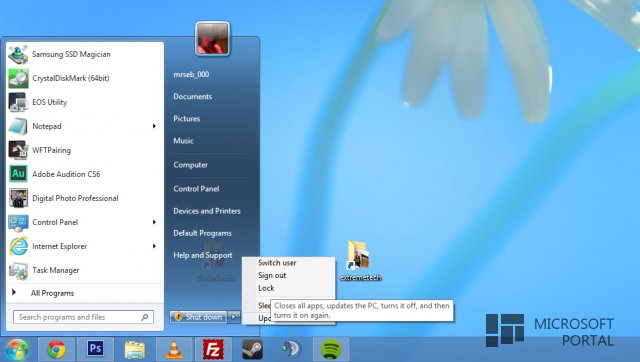Click the Digital Photo Professional label
Image resolution: width=640 pixels, height=362 pixels.
point(75,198)
